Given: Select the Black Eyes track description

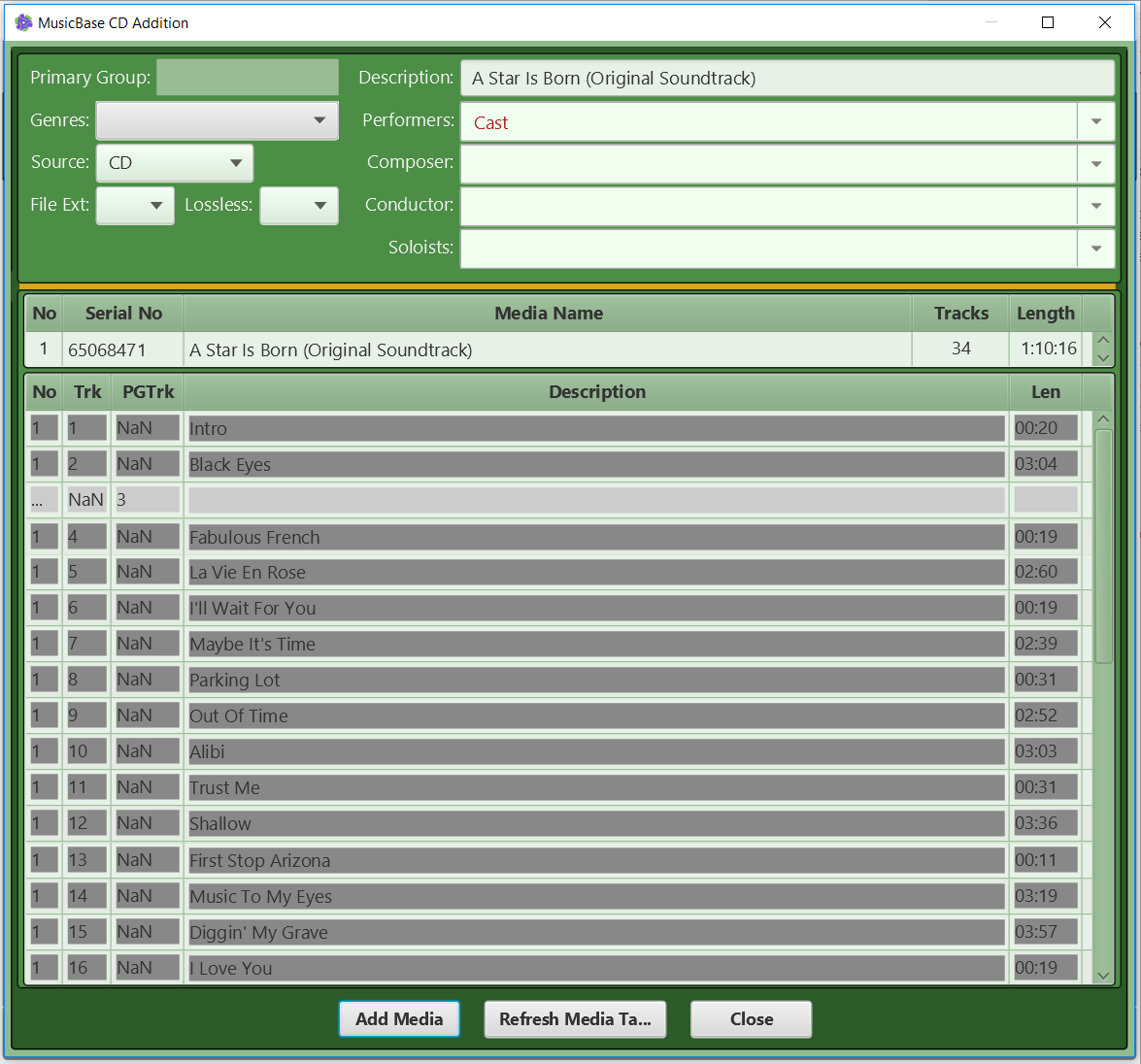Looking at the screenshot, I should click(596, 464).
